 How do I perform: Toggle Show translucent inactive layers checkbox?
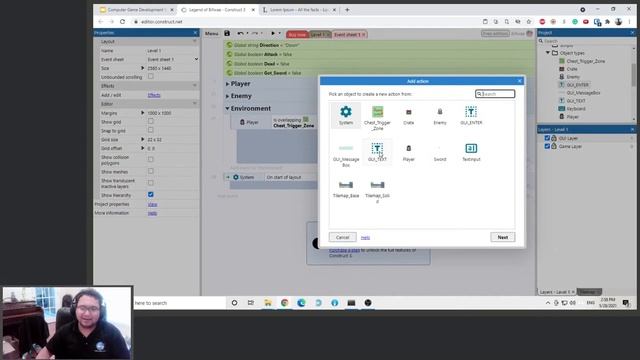point(151,183)
